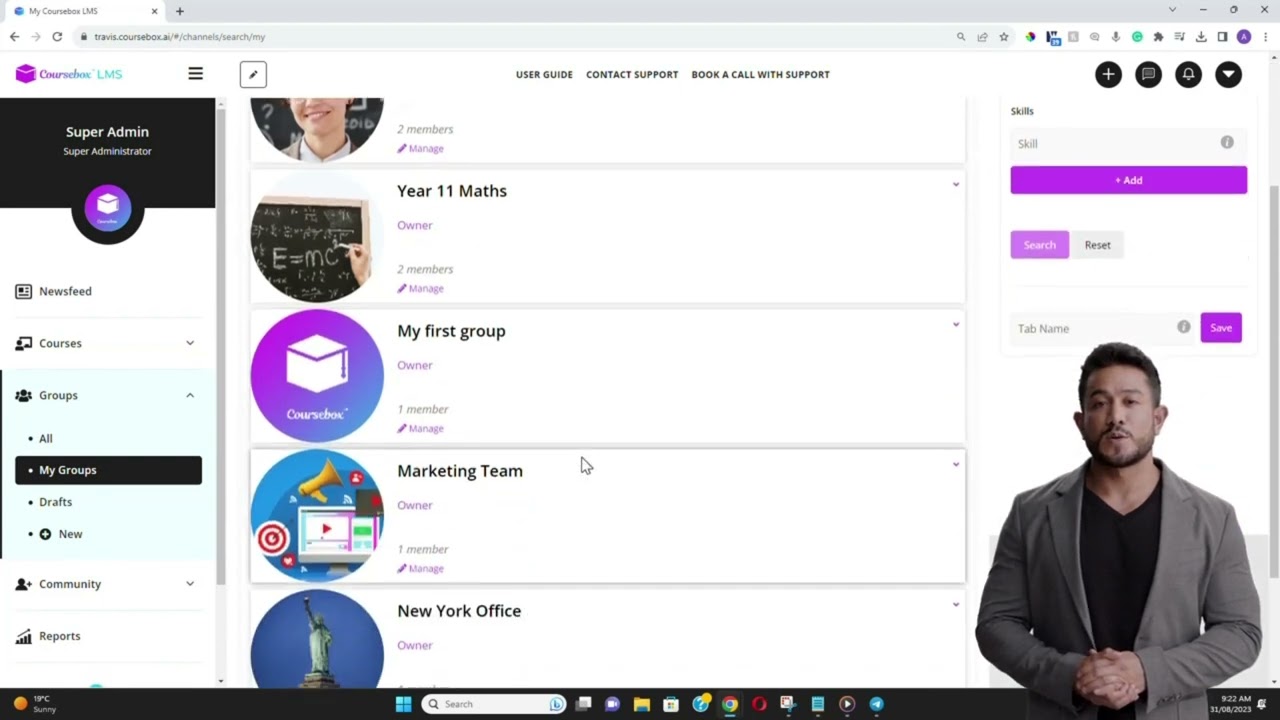Click the Super Admin profile avatar
Viewport: 1280px width, 720px height.
[108, 208]
